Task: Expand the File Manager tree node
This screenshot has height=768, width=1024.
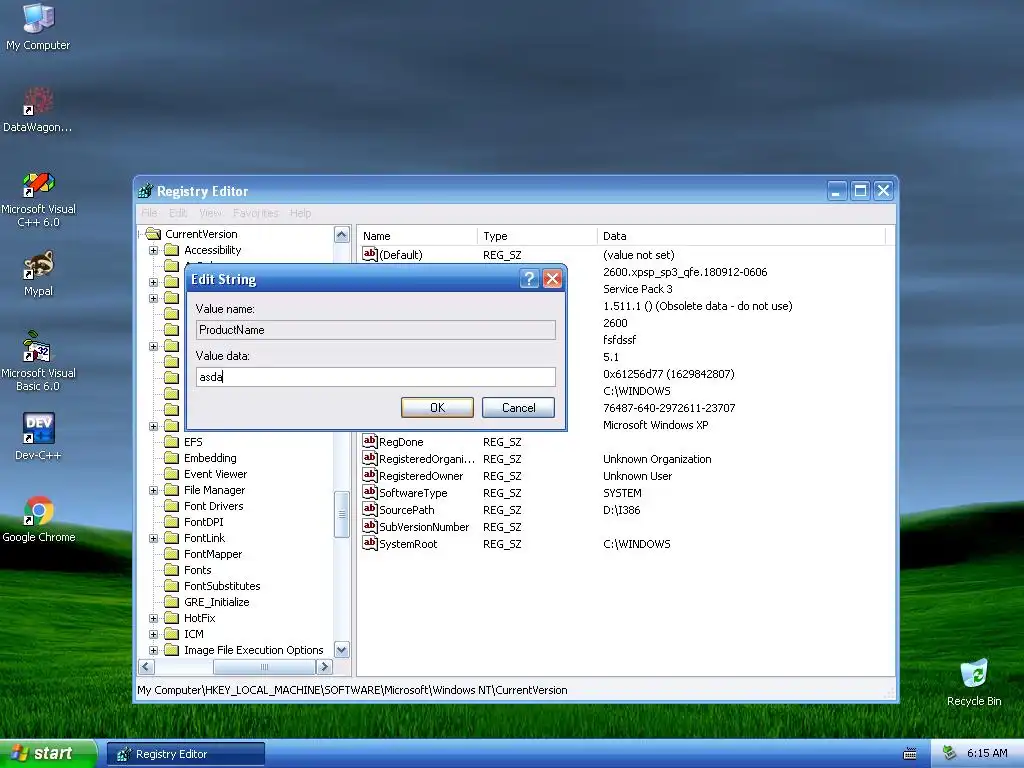Action: [x=153, y=490]
